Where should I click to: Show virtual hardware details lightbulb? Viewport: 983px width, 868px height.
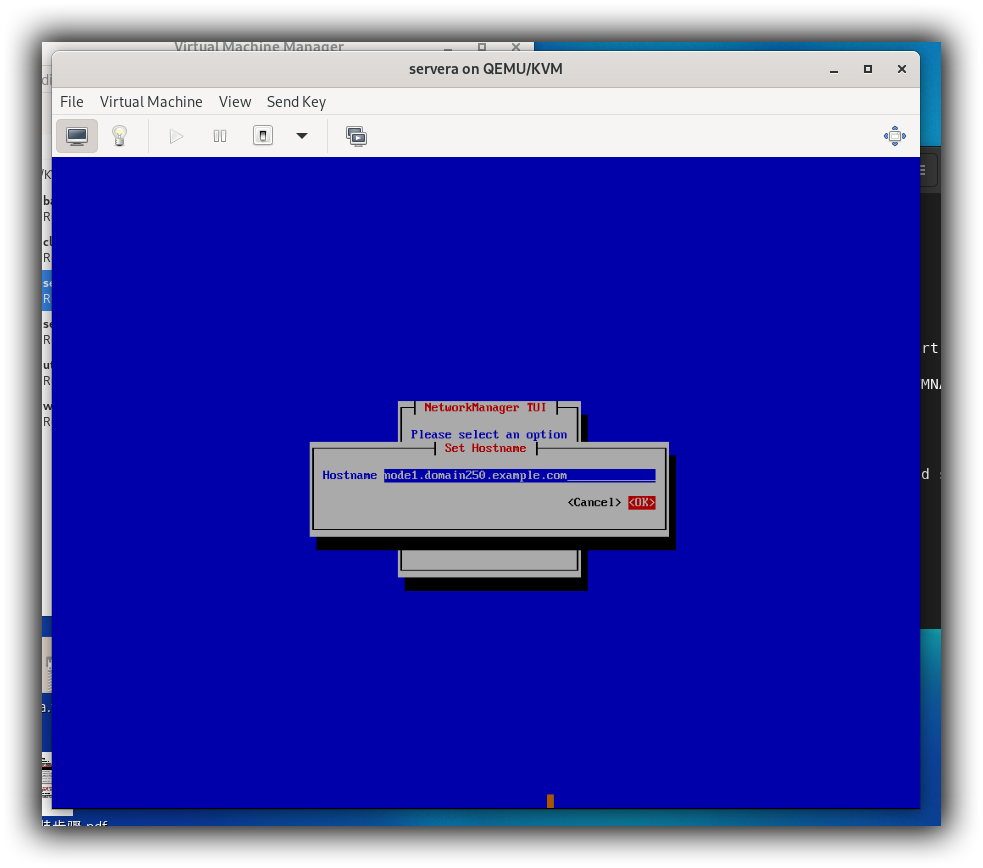(119, 136)
